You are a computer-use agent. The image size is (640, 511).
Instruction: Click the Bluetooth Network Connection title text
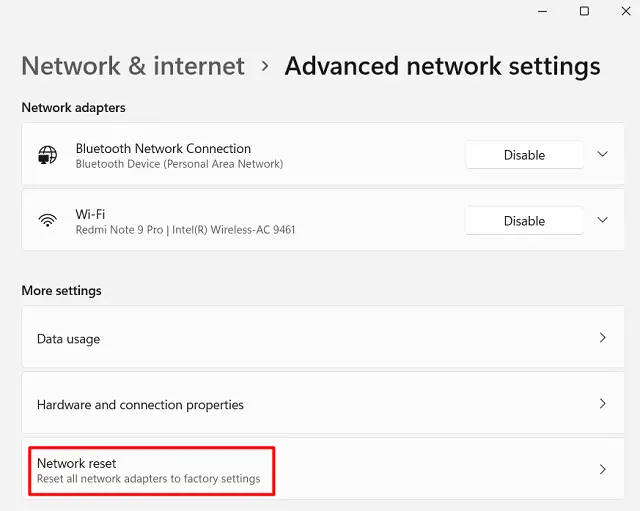click(x=163, y=149)
